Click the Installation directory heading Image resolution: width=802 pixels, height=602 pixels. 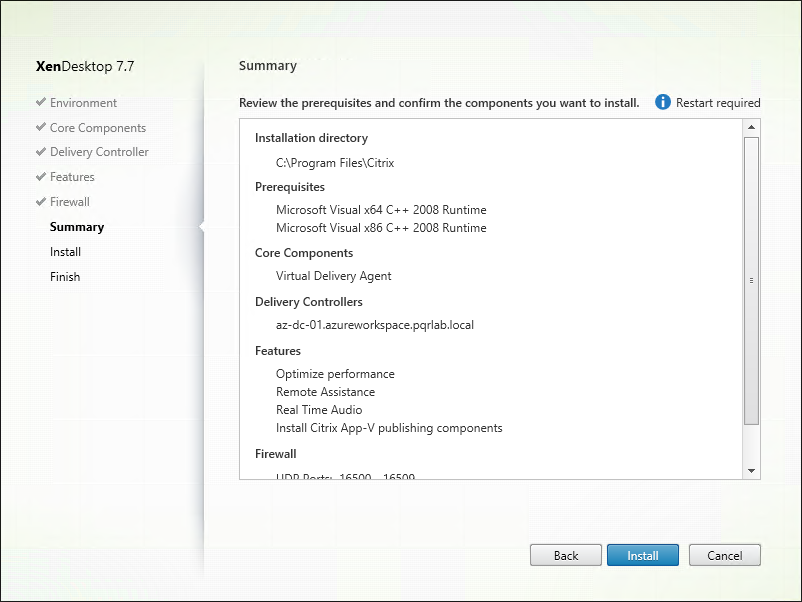(x=311, y=138)
